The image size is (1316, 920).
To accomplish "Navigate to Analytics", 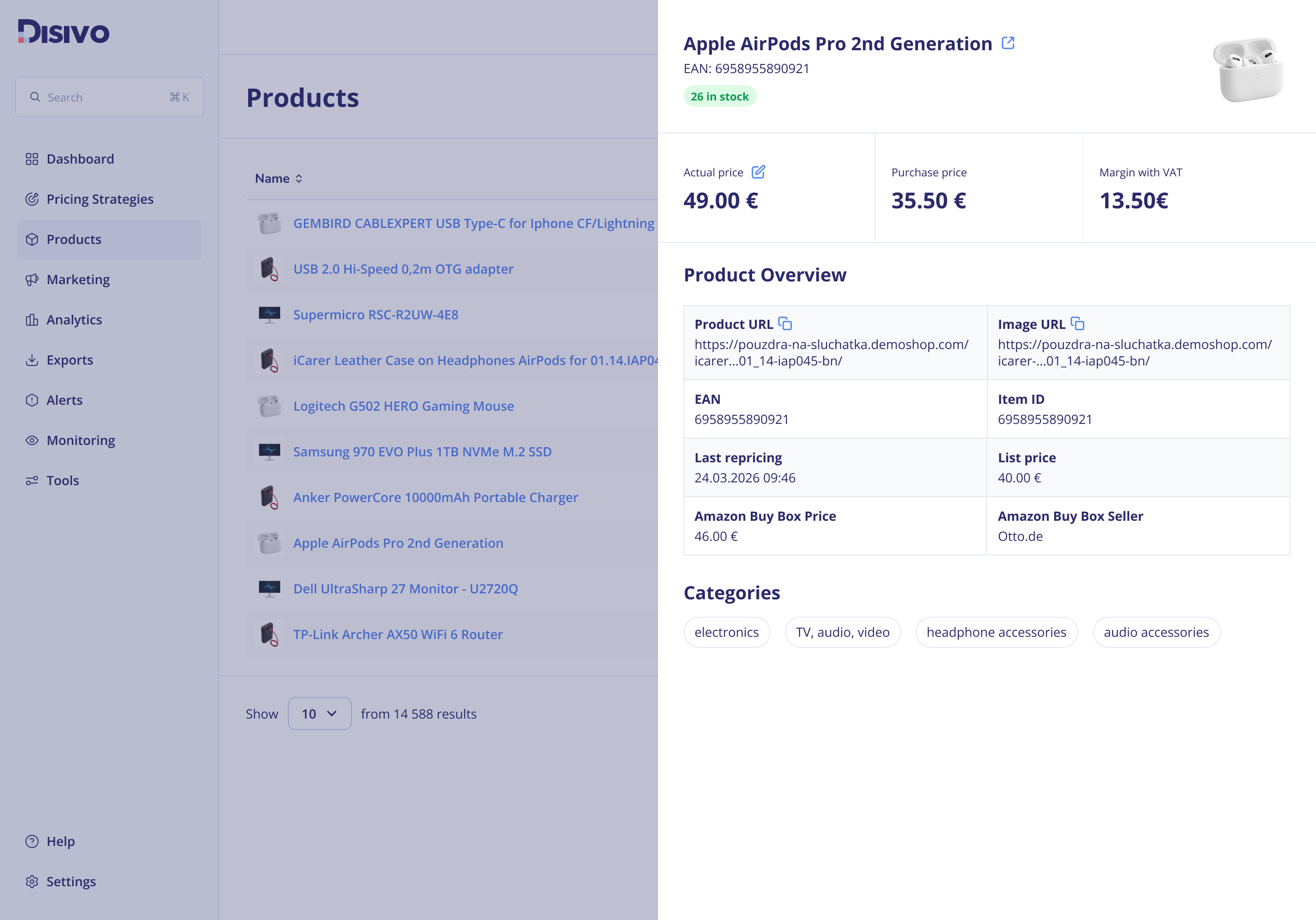I will click(110, 320).
